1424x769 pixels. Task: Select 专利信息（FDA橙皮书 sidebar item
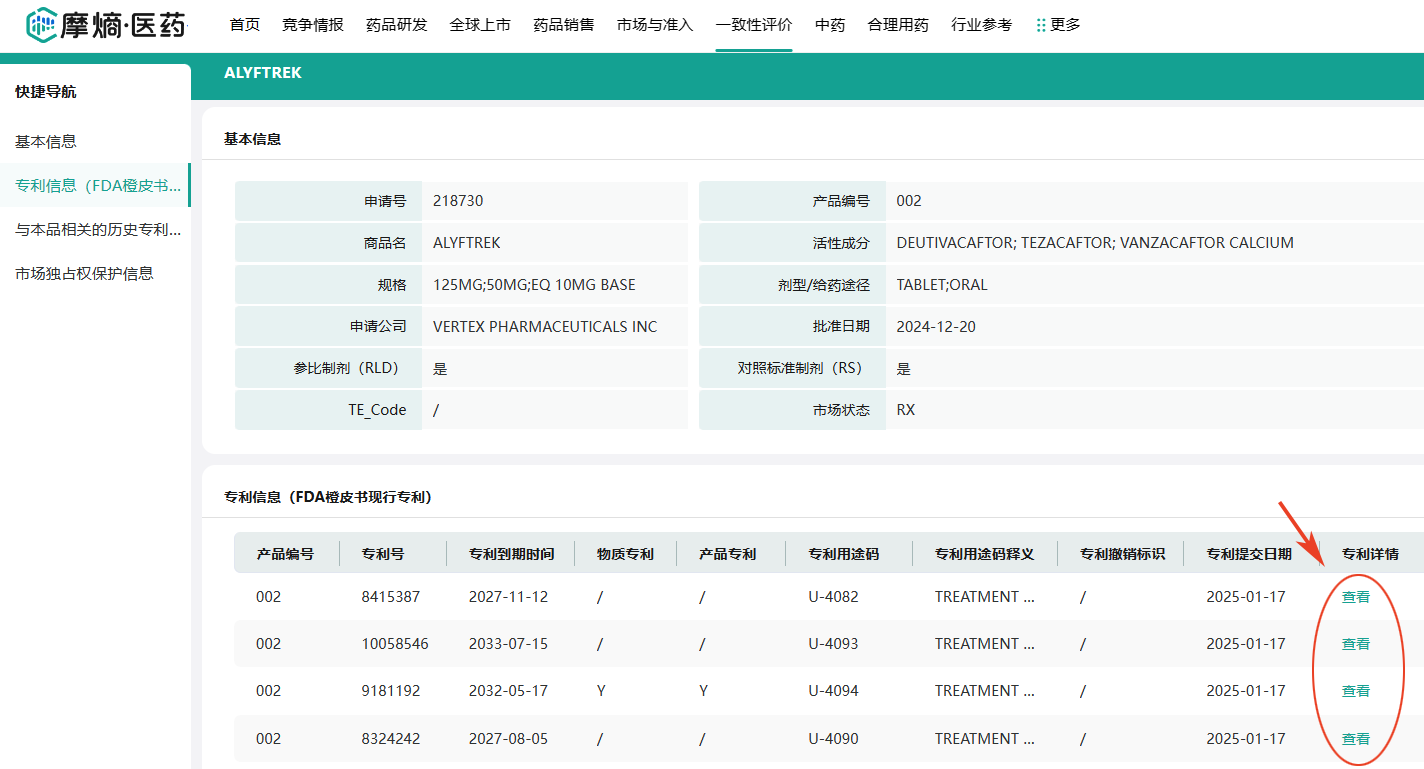[98, 186]
